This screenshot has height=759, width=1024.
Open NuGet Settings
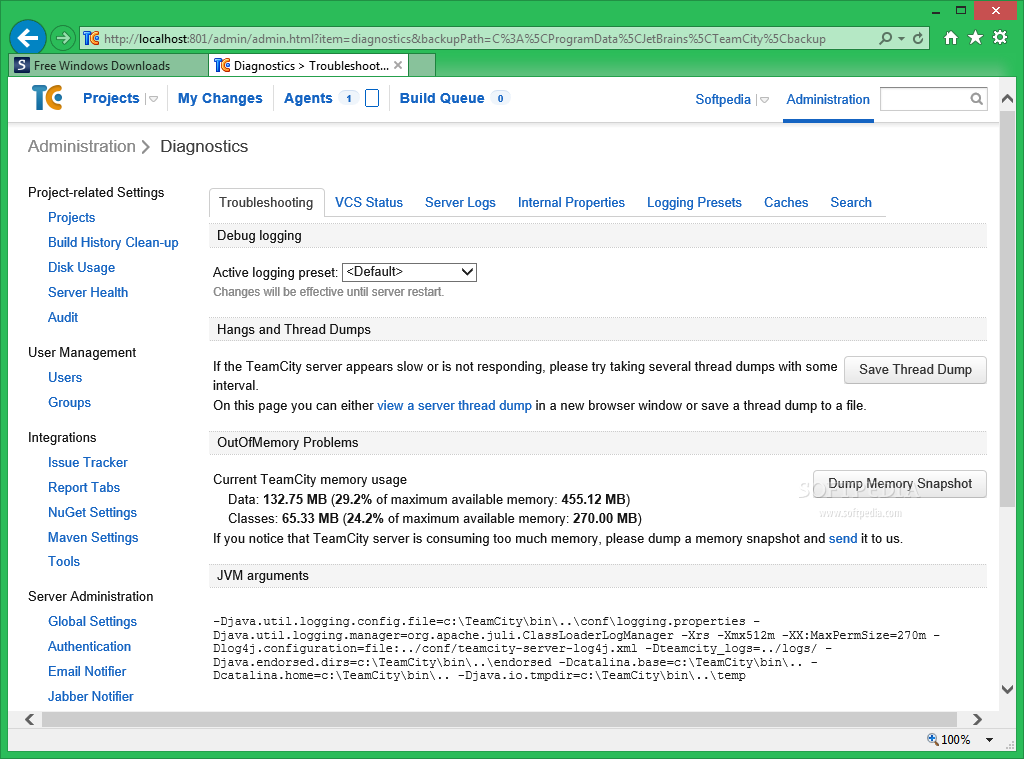pos(93,513)
